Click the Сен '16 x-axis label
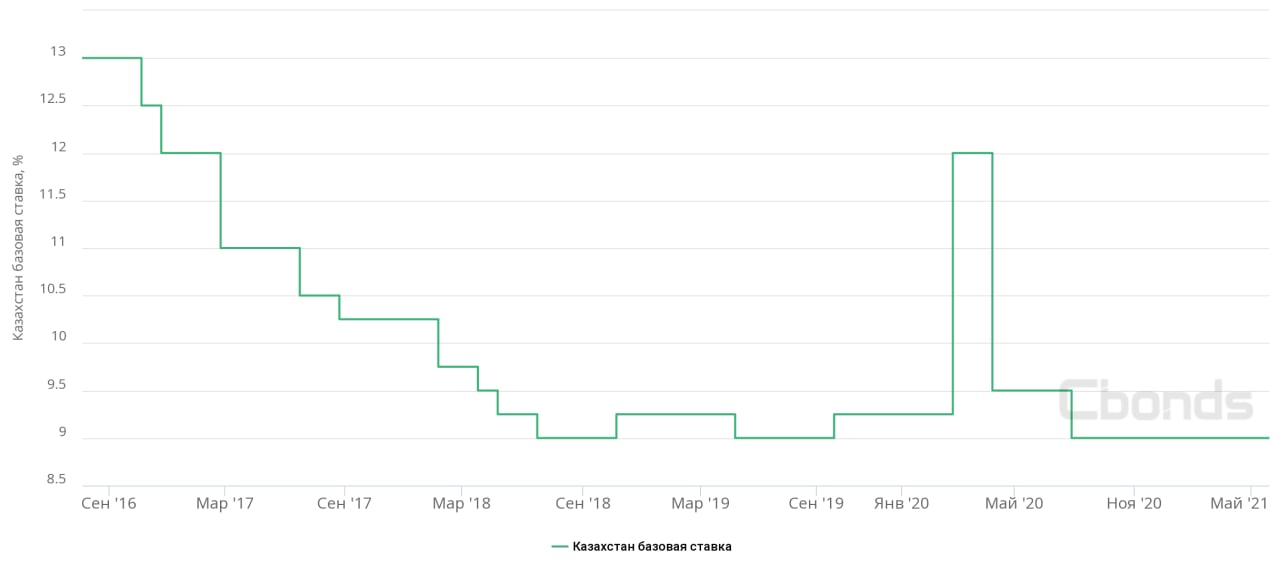The height and width of the screenshot is (578, 1280). pyautogui.click(x=108, y=504)
